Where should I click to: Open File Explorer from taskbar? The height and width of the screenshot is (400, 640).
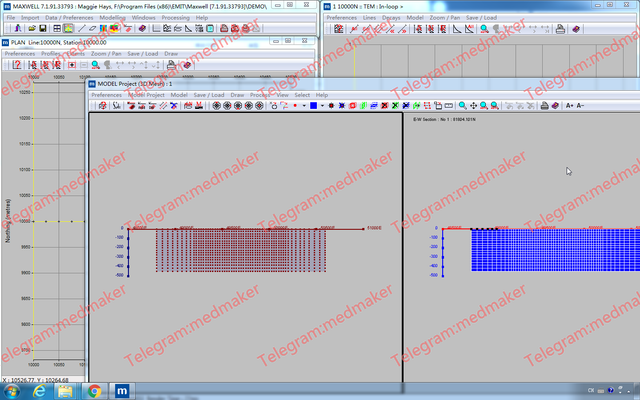[66, 391]
